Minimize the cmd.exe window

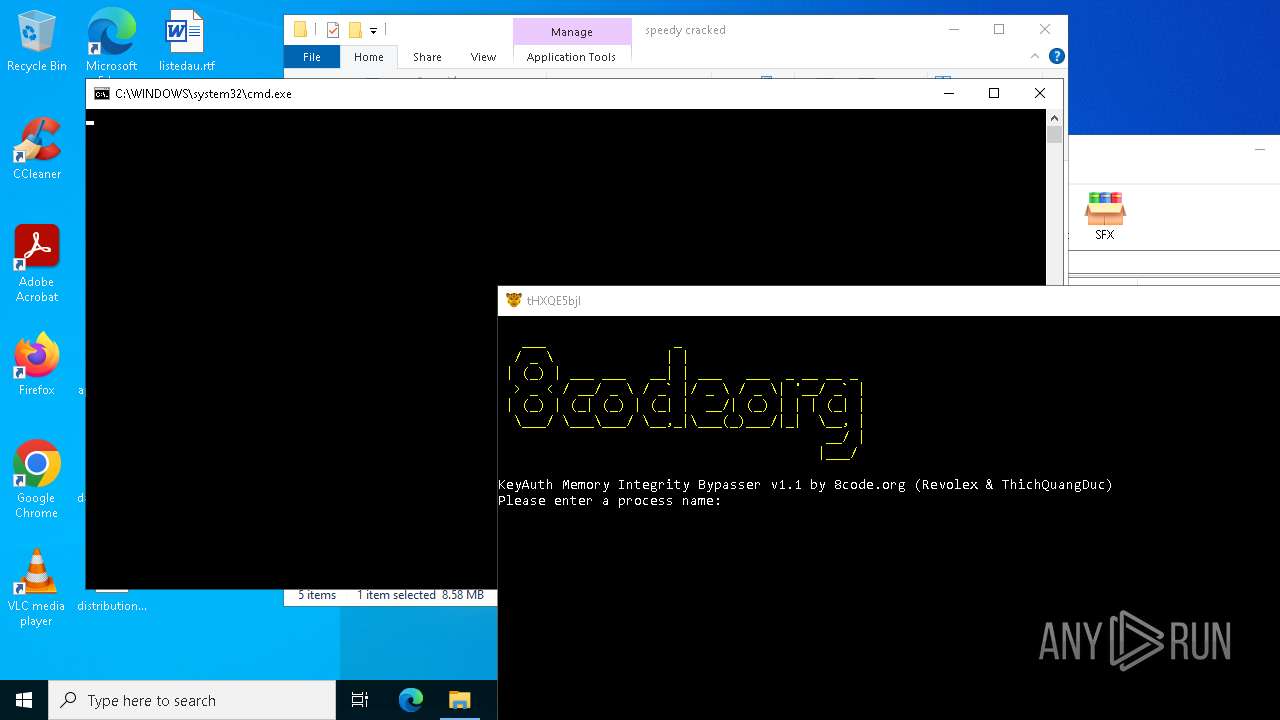pyautogui.click(x=949, y=93)
